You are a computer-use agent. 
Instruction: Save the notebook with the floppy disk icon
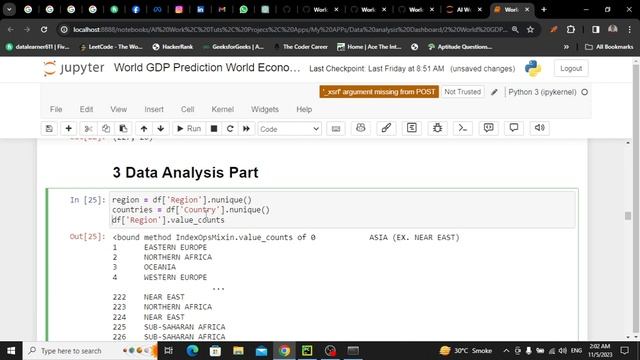pos(49,129)
